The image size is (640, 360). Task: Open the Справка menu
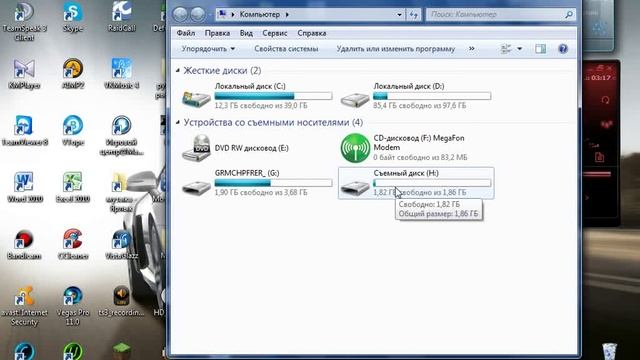coord(311,33)
